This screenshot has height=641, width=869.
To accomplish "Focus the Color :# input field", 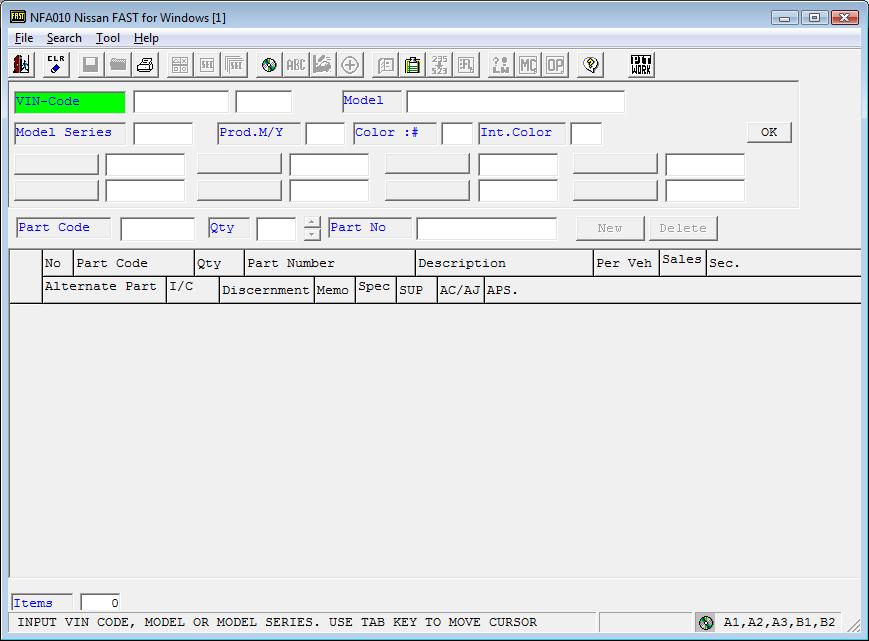I will 457,134.
